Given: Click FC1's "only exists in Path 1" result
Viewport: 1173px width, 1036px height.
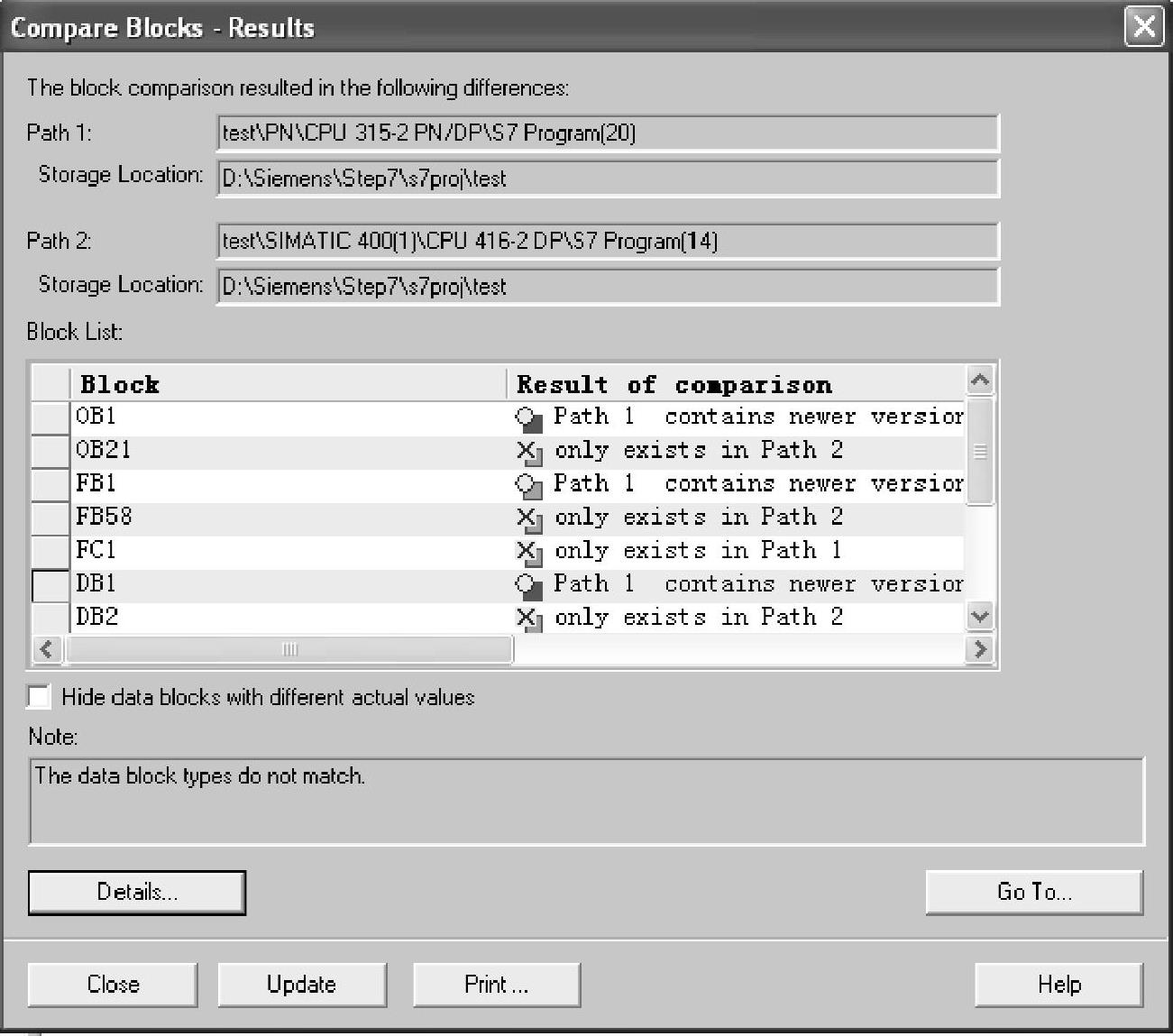Looking at the screenshot, I should coord(699,550).
